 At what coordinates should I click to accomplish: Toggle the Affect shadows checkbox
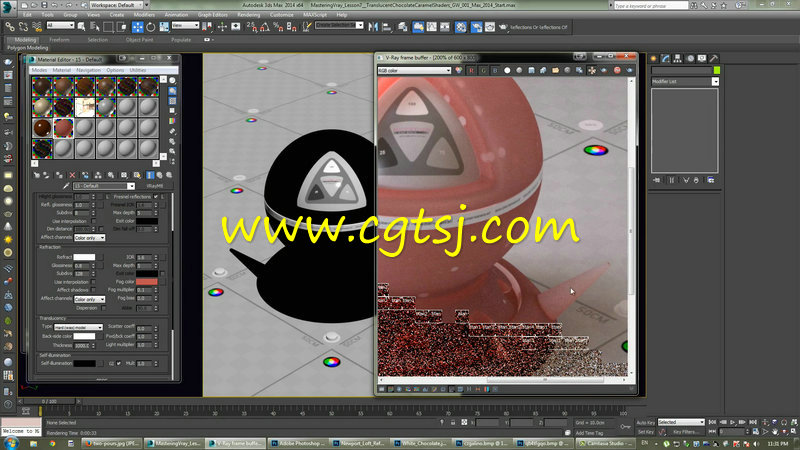point(93,290)
